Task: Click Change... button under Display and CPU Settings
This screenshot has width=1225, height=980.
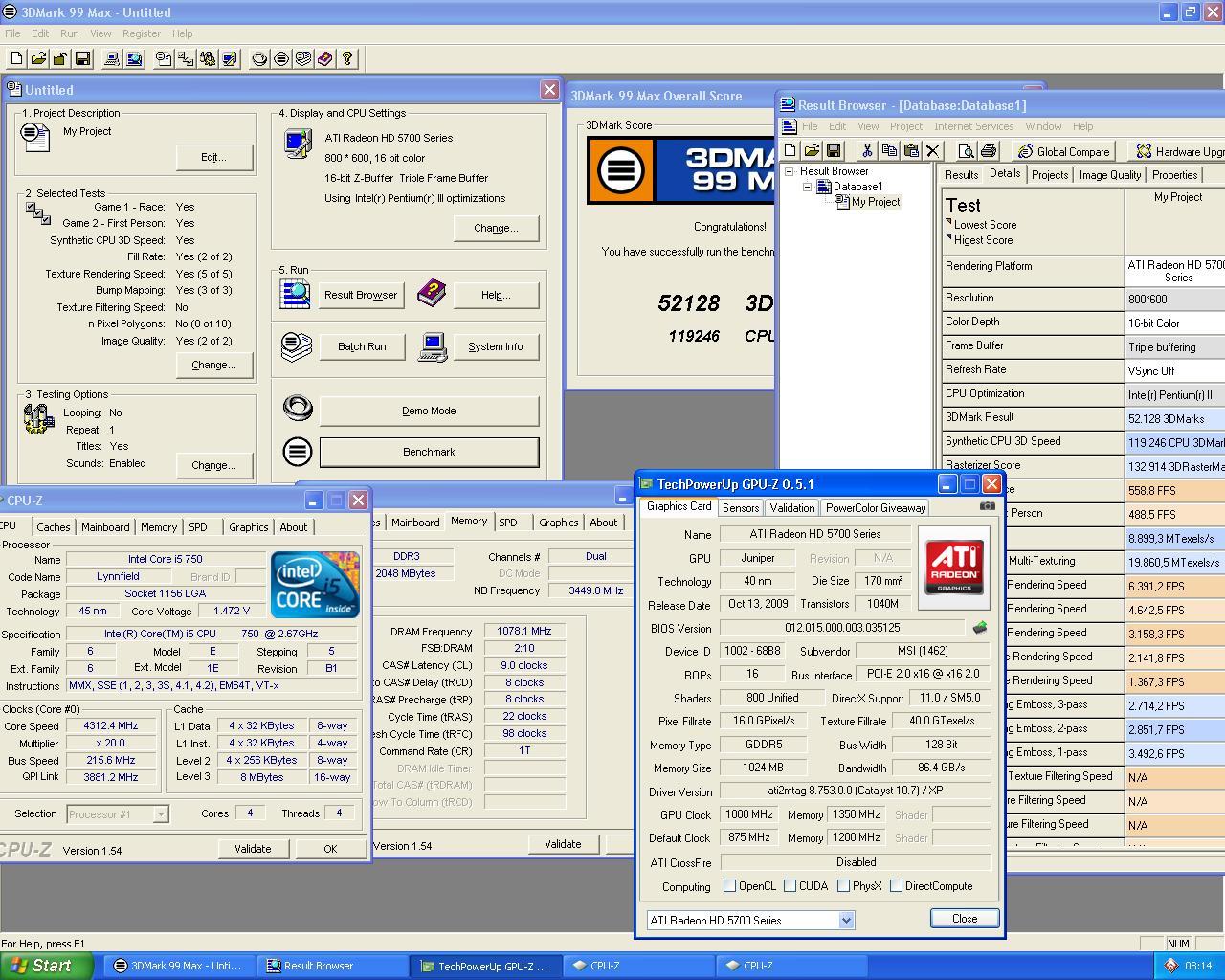Action: (x=496, y=228)
